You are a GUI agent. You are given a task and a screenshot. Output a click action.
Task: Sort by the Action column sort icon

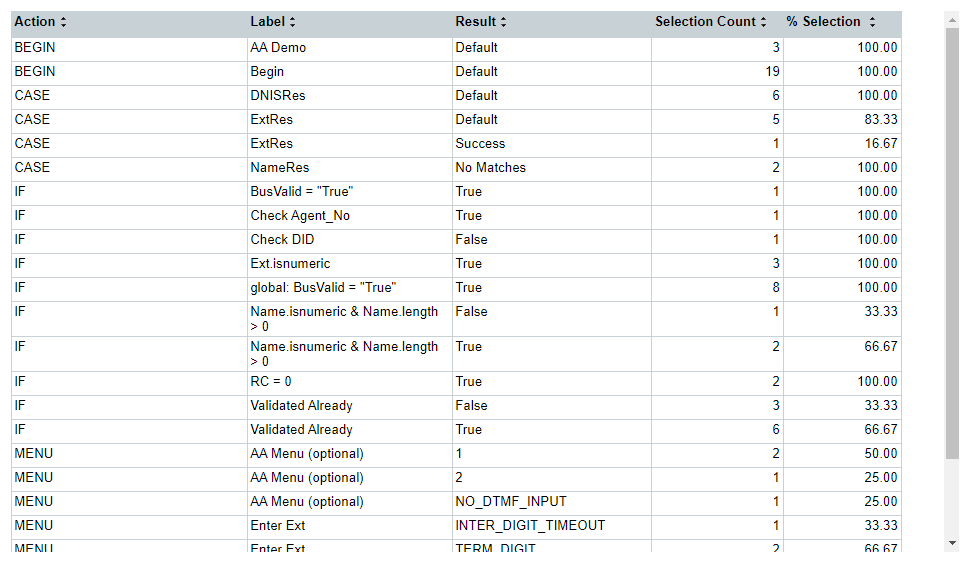[63, 22]
